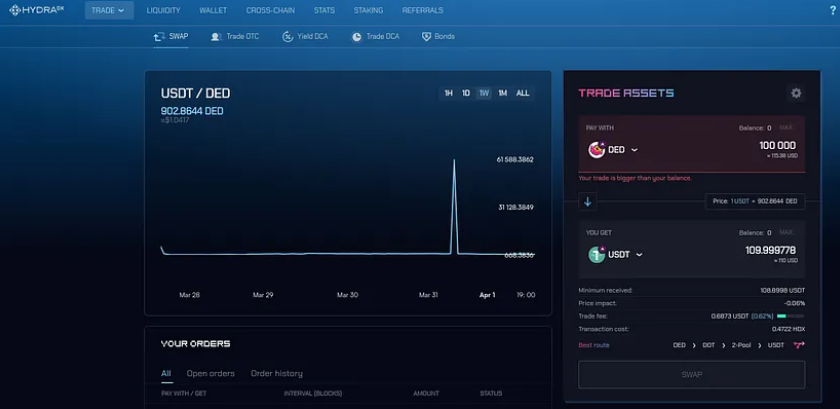Screen dimensions: 840x409
Task: Click the trade fee level bar
Action: pos(791,316)
